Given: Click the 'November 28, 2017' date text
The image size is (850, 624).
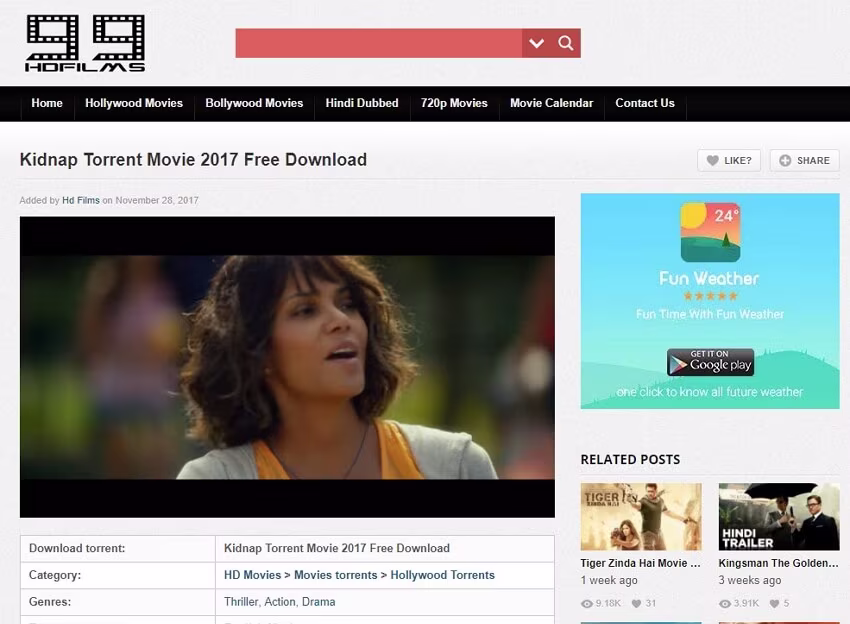Looking at the screenshot, I should 157,200.
